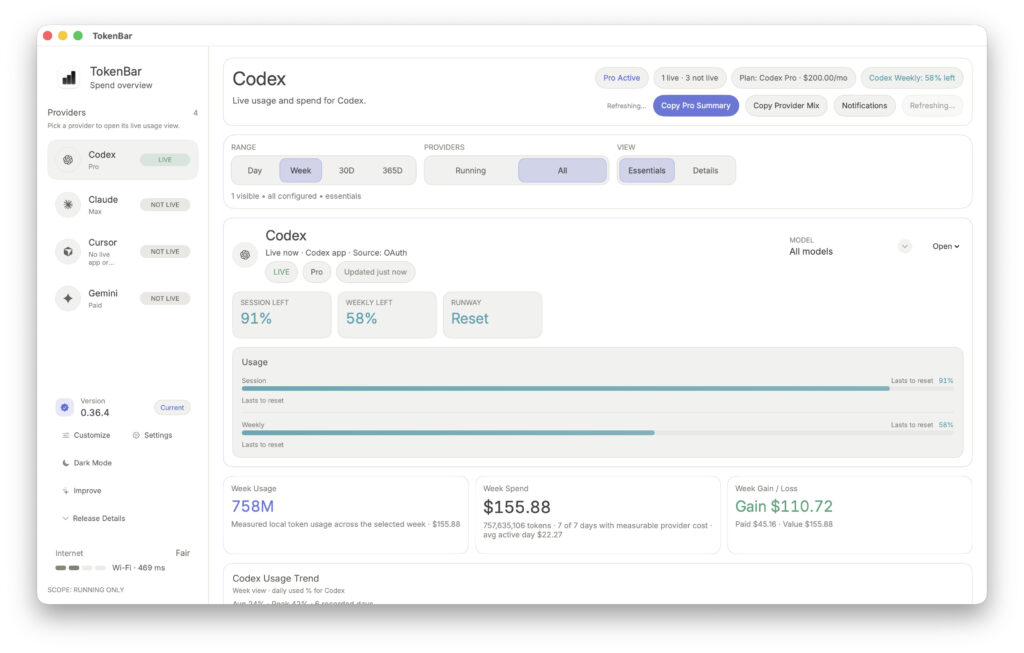Click the blue version checkmark icon
Viewport: 1024px width, 653px height.
[x=65, y=407]
